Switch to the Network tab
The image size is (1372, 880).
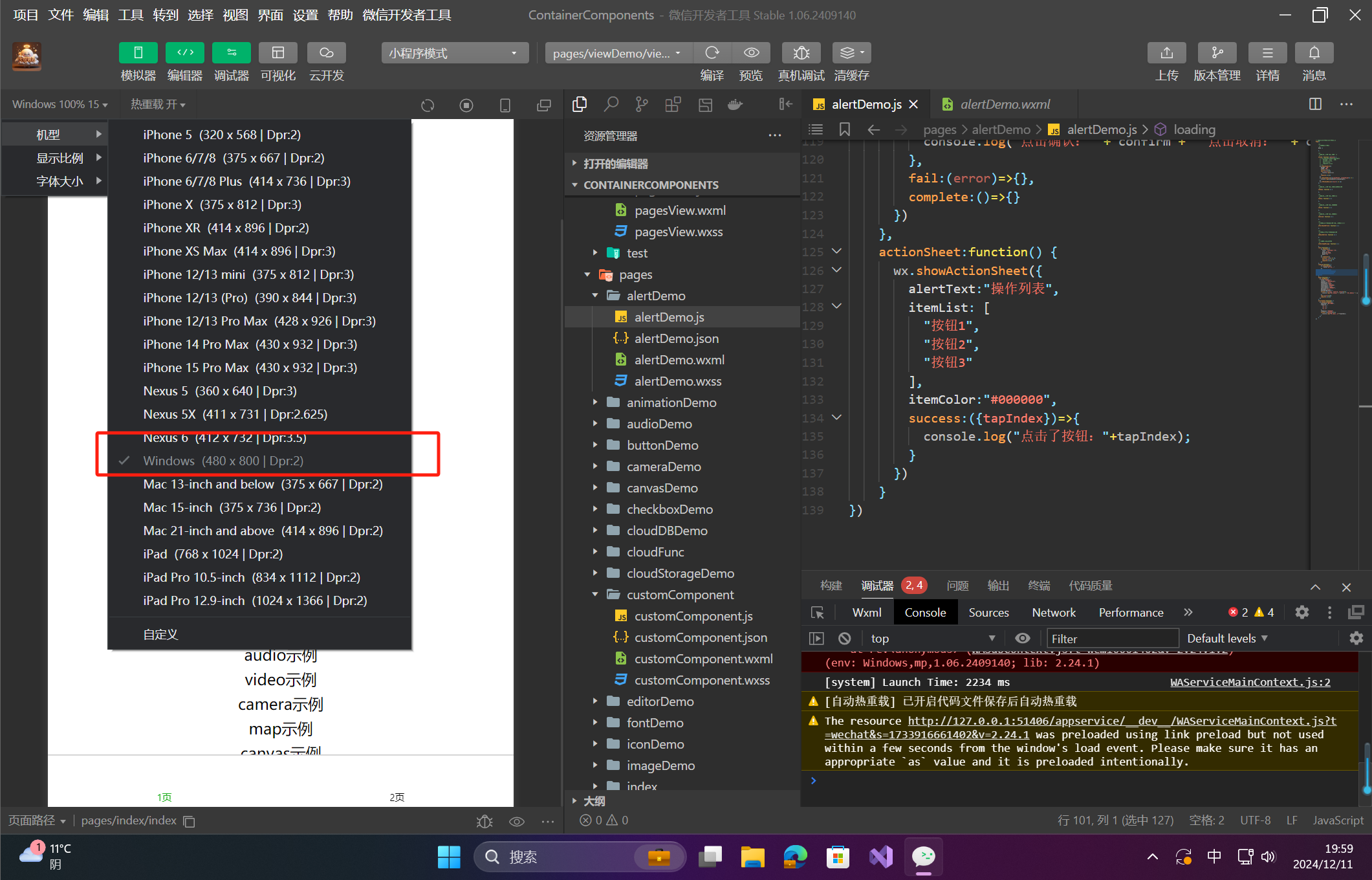(1053, 613)
